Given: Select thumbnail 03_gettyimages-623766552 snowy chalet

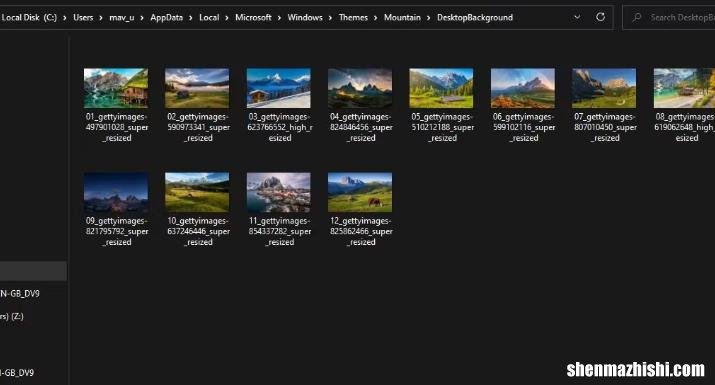Looking at the screenshot, I should coord(279,88).
